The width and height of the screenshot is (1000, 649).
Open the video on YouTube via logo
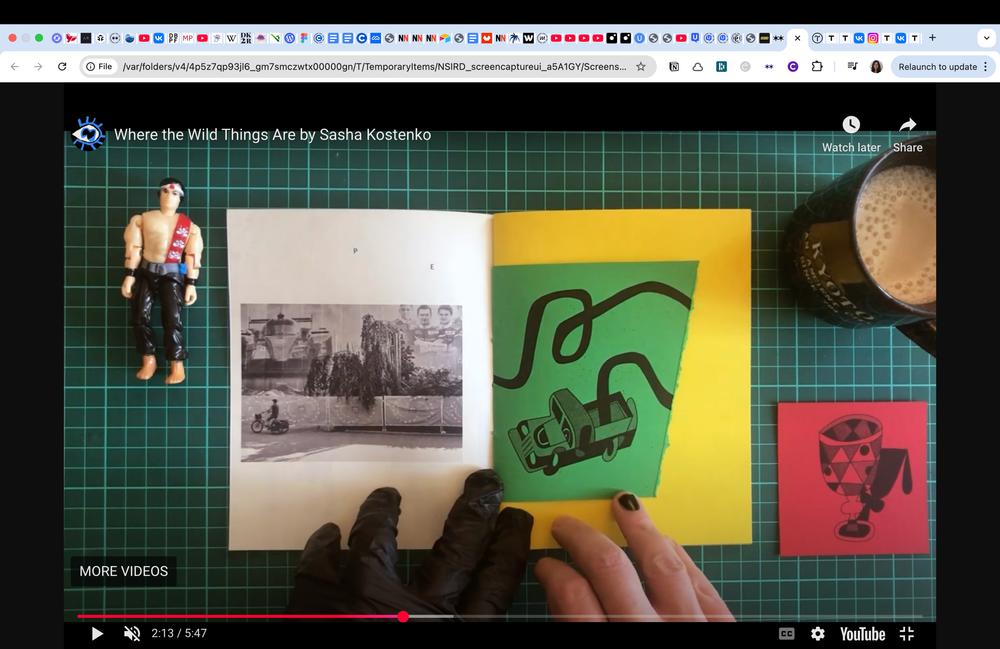pos(862,634)
